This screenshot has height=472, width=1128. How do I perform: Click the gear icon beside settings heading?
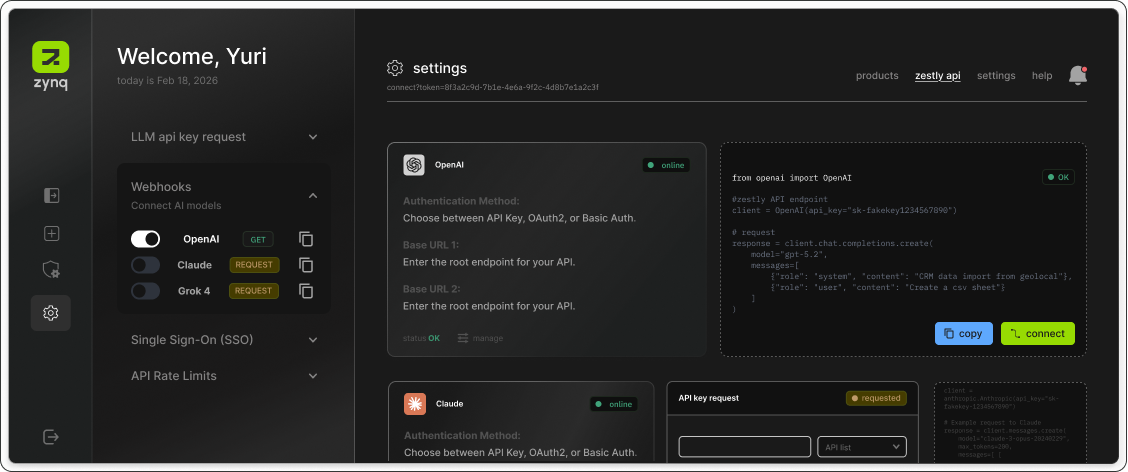click(395, 68)
